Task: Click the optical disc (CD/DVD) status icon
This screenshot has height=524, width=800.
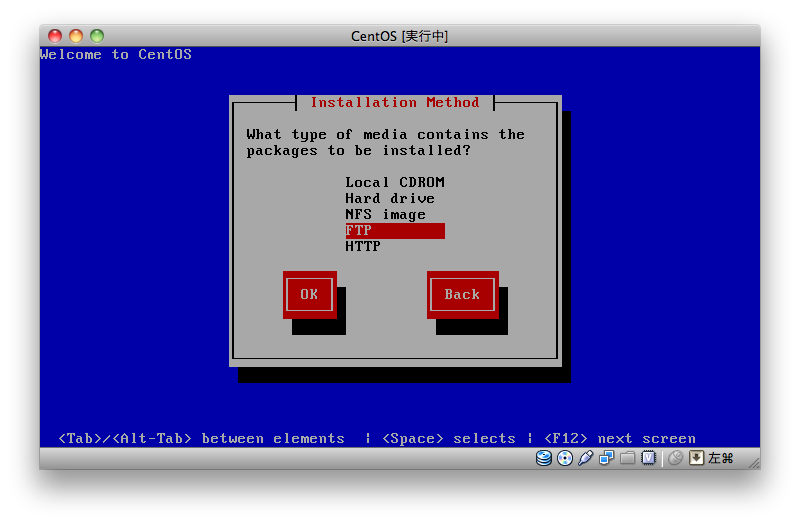Action: pyautogui.click(x=565, y=458)
